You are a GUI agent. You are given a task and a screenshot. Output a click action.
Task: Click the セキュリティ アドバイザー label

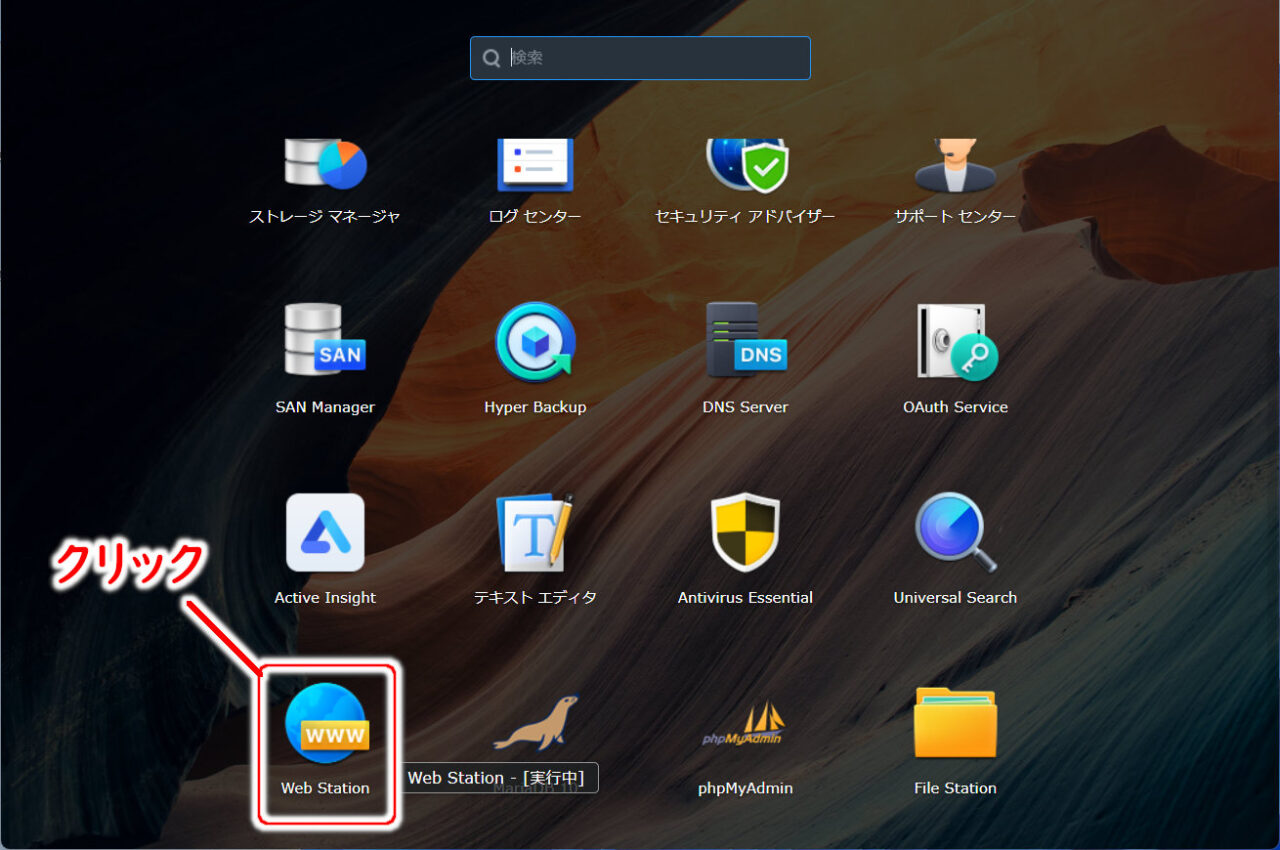coord(745,216)
